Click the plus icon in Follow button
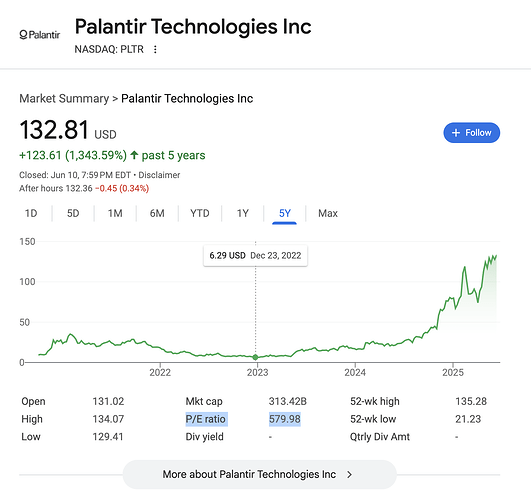 tap(456, 133)
